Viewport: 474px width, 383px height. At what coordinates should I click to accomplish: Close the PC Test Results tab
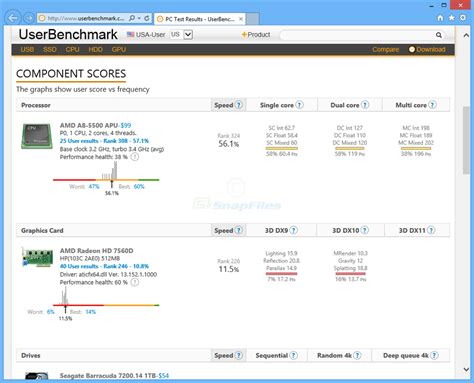click(x=241, y=19)
